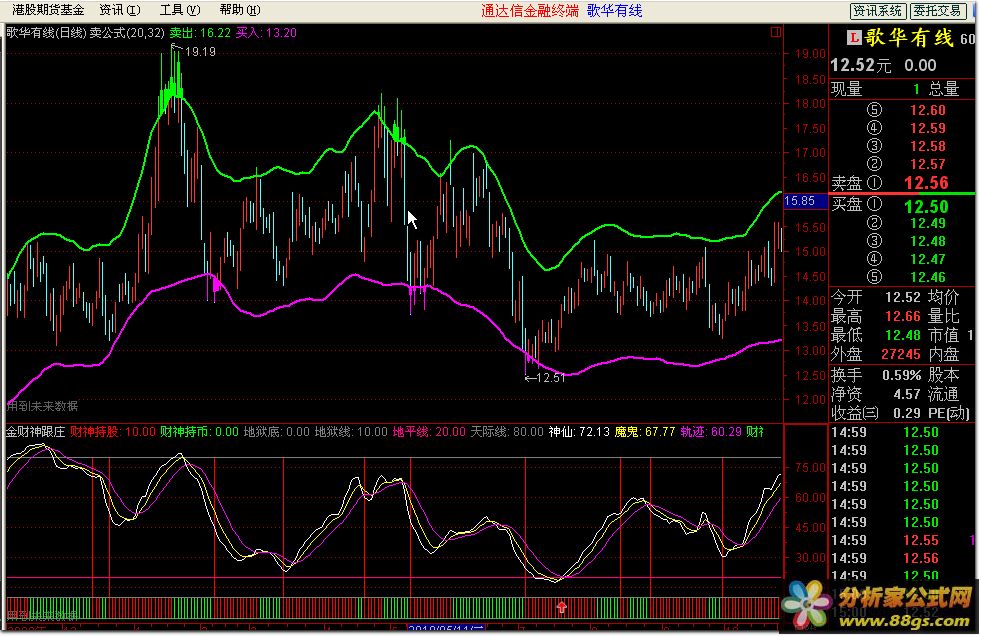This screenshot has width=981, height=636.
Task: Click the 金财神跟庄 indicator name
Action: tap(36, 432)
